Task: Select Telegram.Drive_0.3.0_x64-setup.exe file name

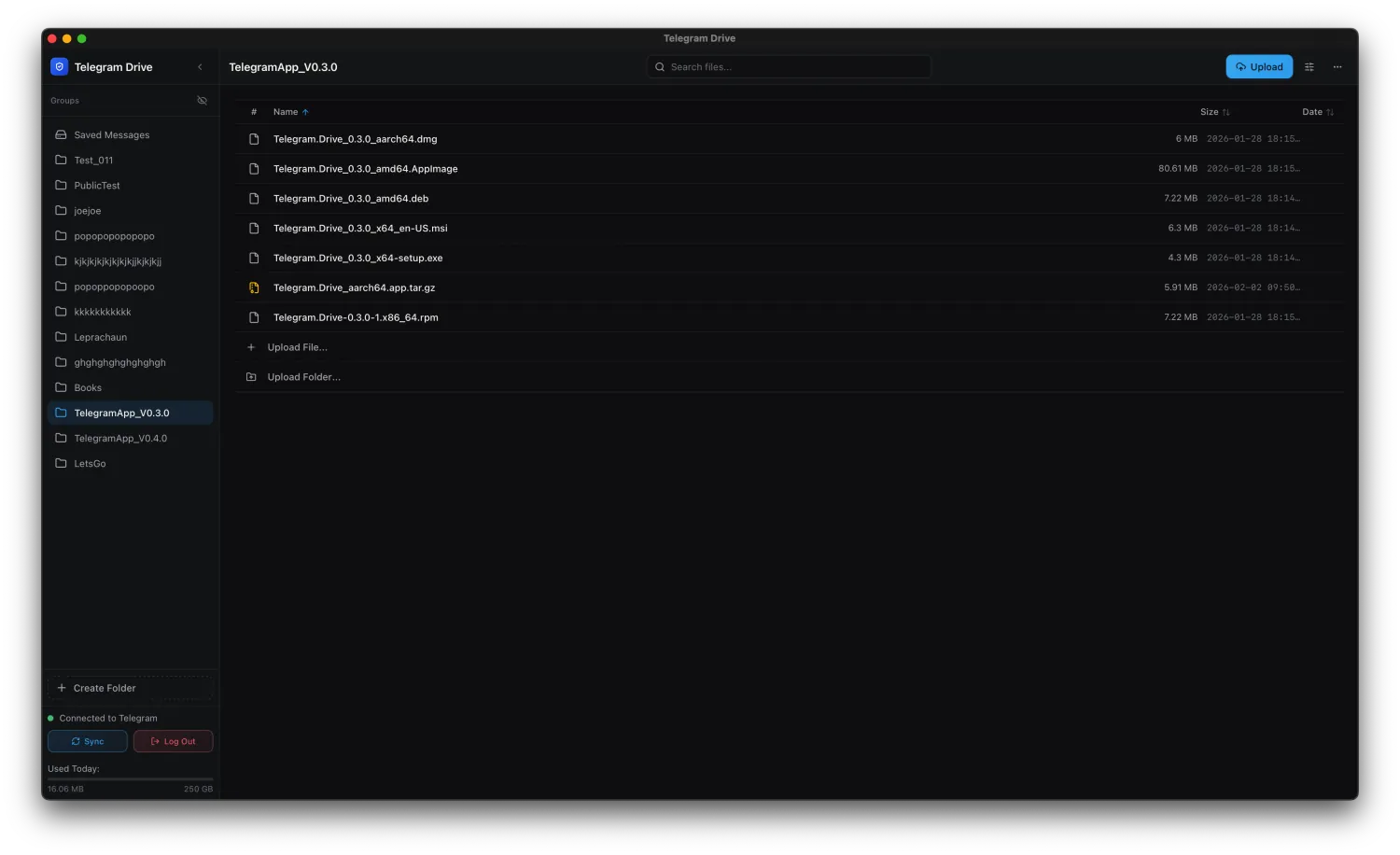Action: tap(357, 258)
